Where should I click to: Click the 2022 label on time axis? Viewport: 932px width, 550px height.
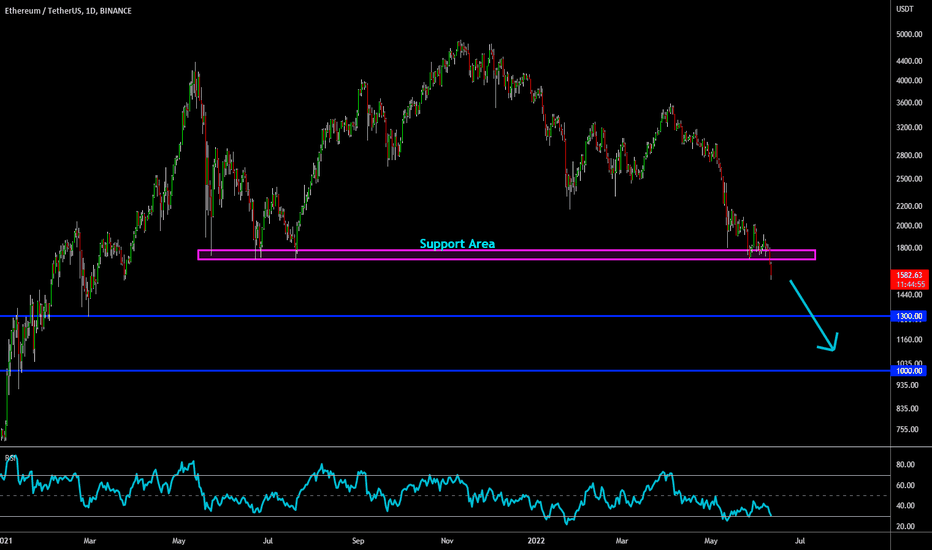pos(536,541)
